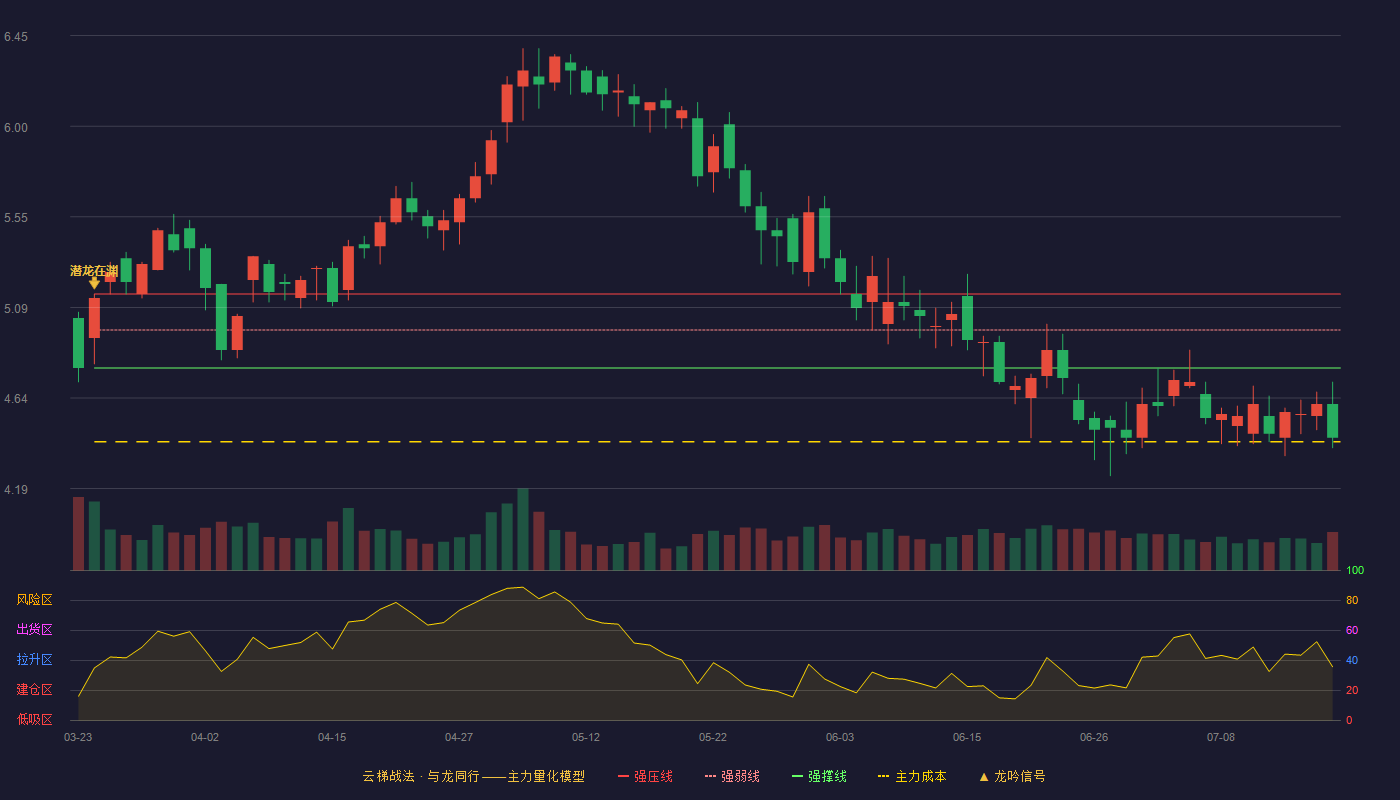Viewport: 1400px width, 800px height.
Task: Click the 潜龙在渊 signal label
Action: [94, 271]
